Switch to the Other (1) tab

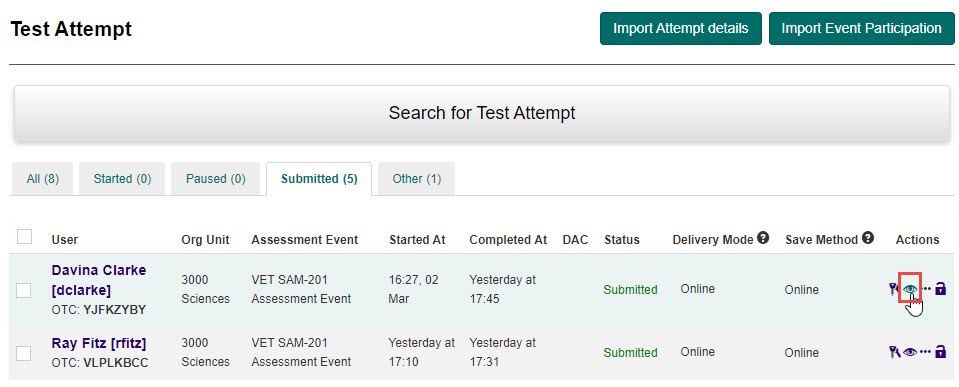pyautogui.click(x=417, y=179)
